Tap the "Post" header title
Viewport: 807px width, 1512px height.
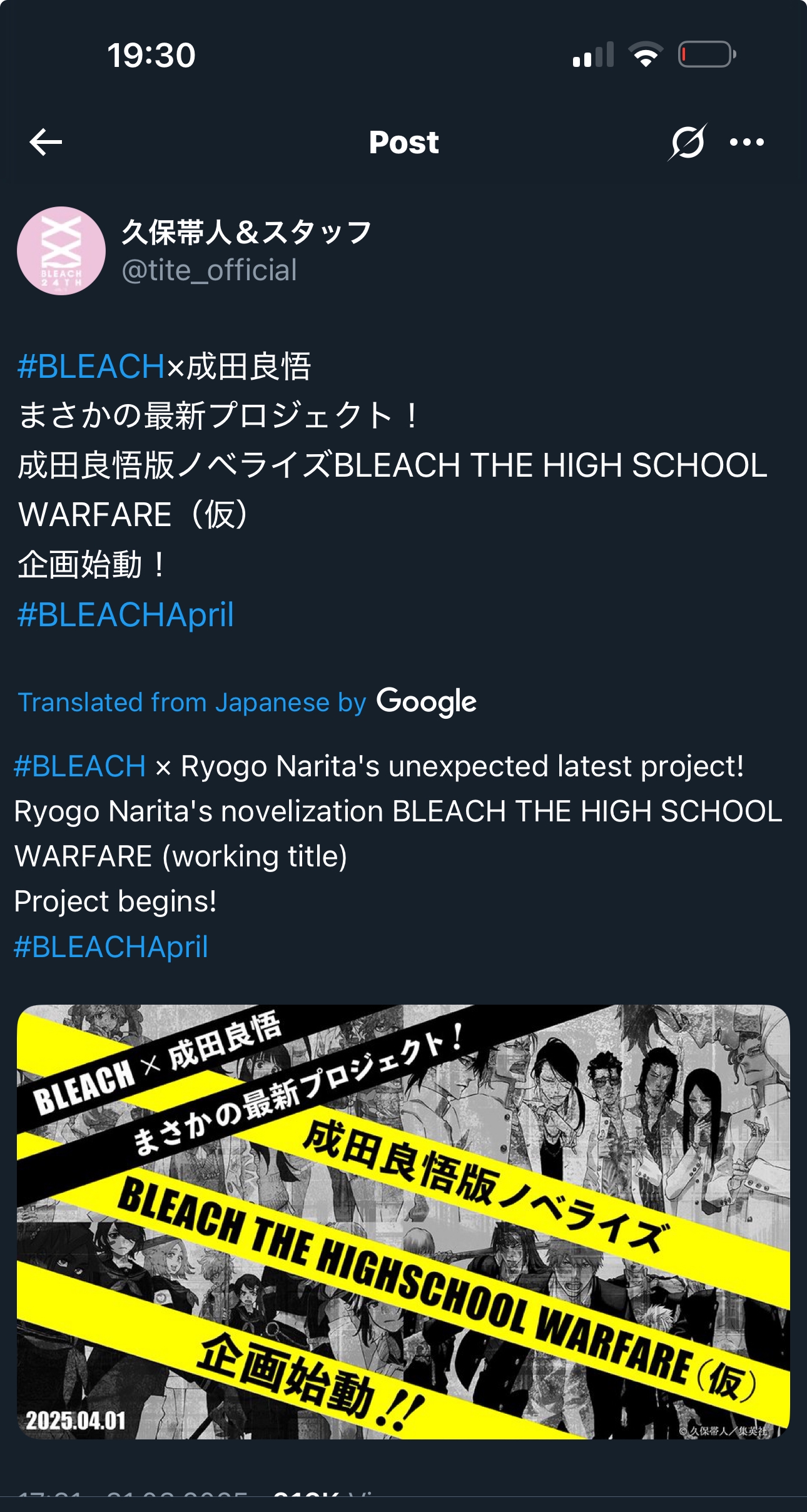tap(403, 143)
